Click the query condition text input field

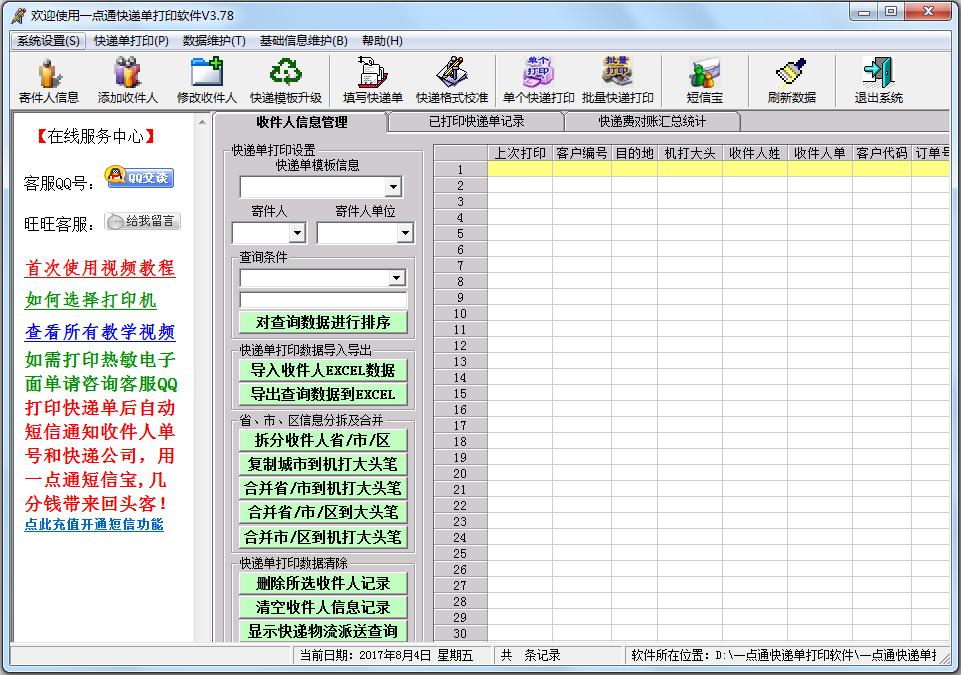[x=323, y=300]
